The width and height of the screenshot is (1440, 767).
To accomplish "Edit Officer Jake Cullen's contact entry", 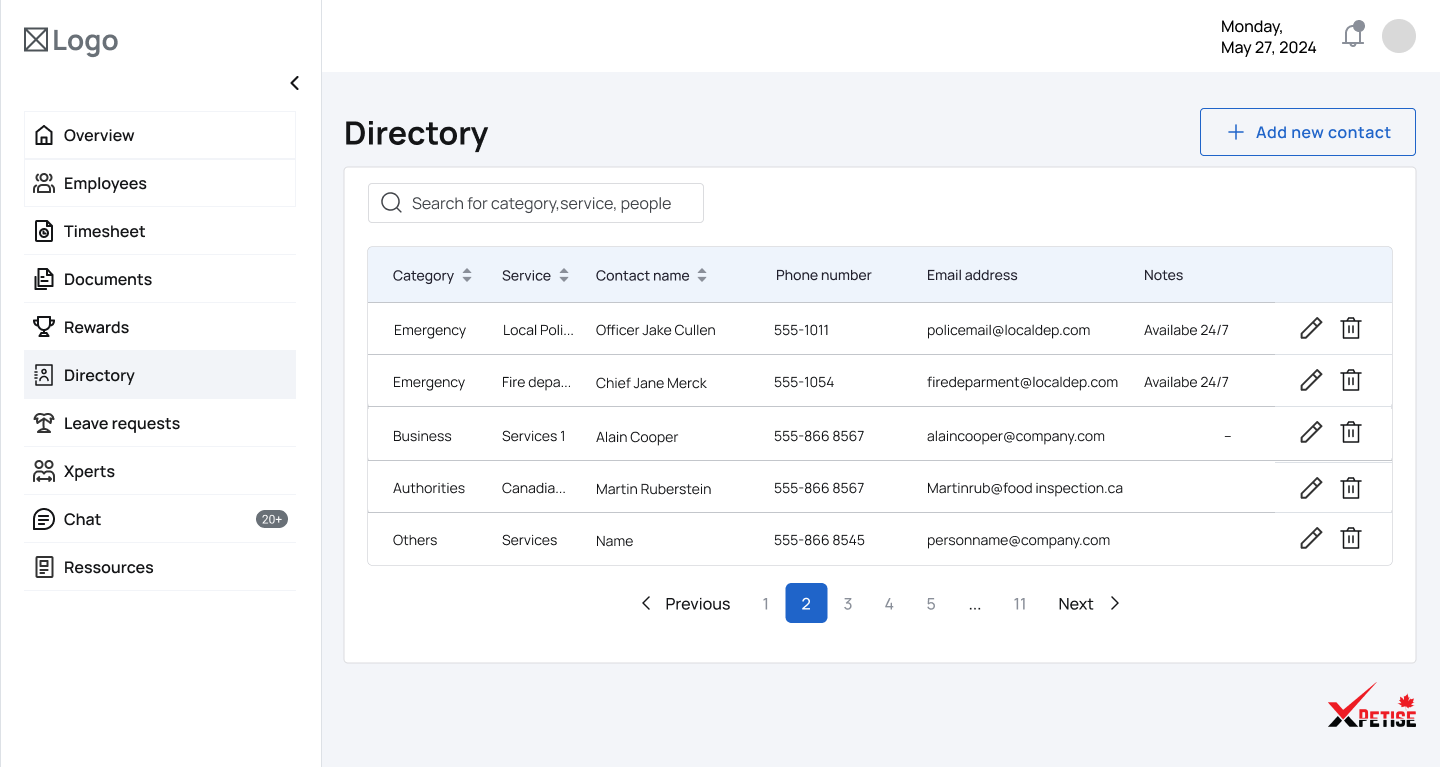I will 1310,328.
